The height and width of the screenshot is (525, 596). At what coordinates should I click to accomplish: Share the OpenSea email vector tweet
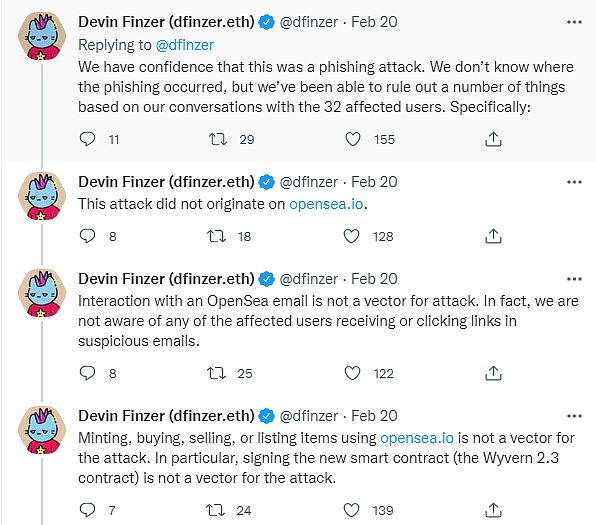493,373
